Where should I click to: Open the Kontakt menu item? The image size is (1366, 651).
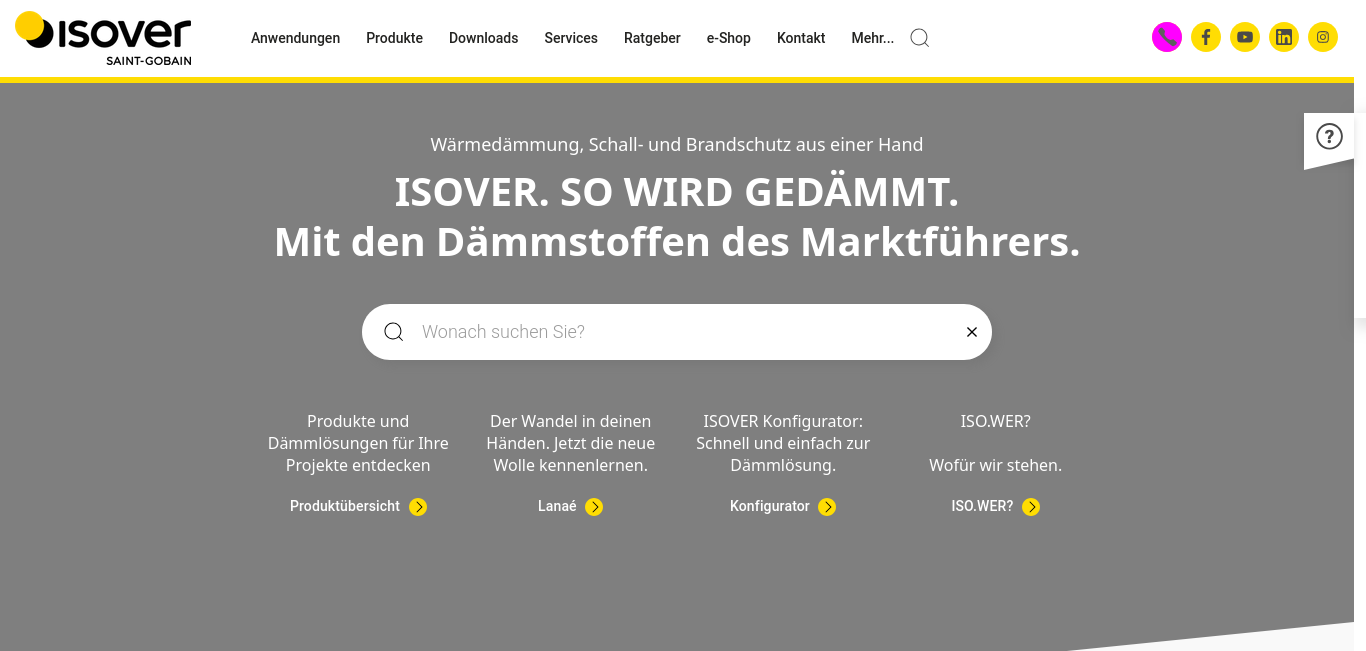pyautogui.click(x=801, y=38)
